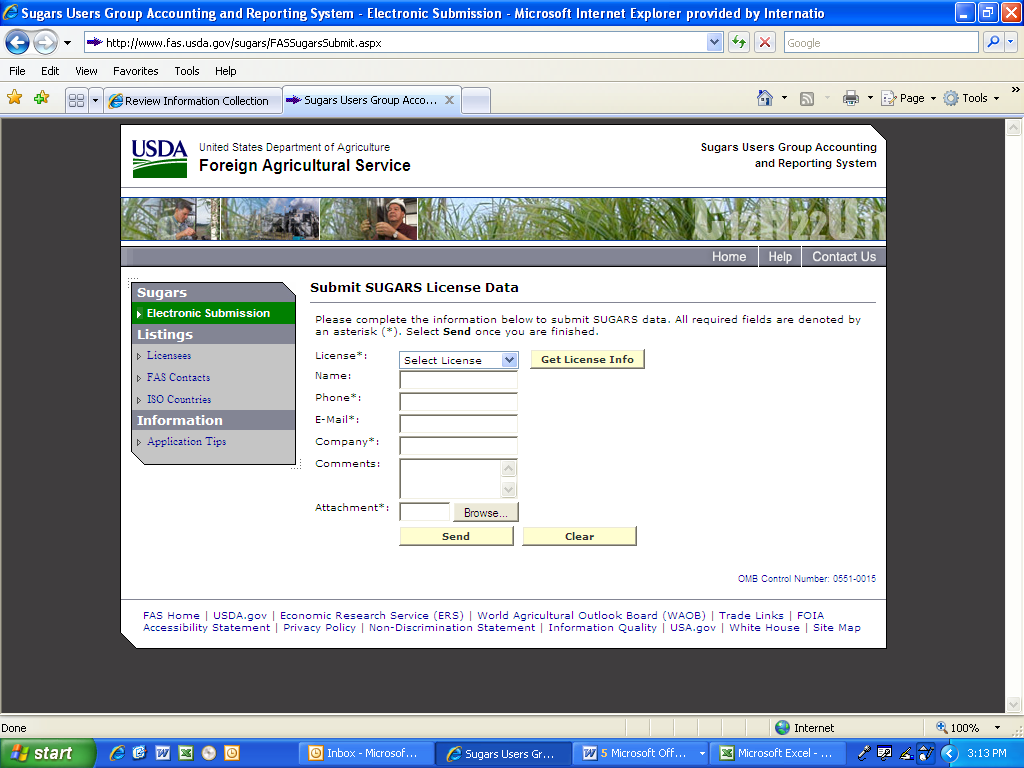Open Home button dropdown arrow
This screenshot has width=1024, height=768.
(784, 99)
